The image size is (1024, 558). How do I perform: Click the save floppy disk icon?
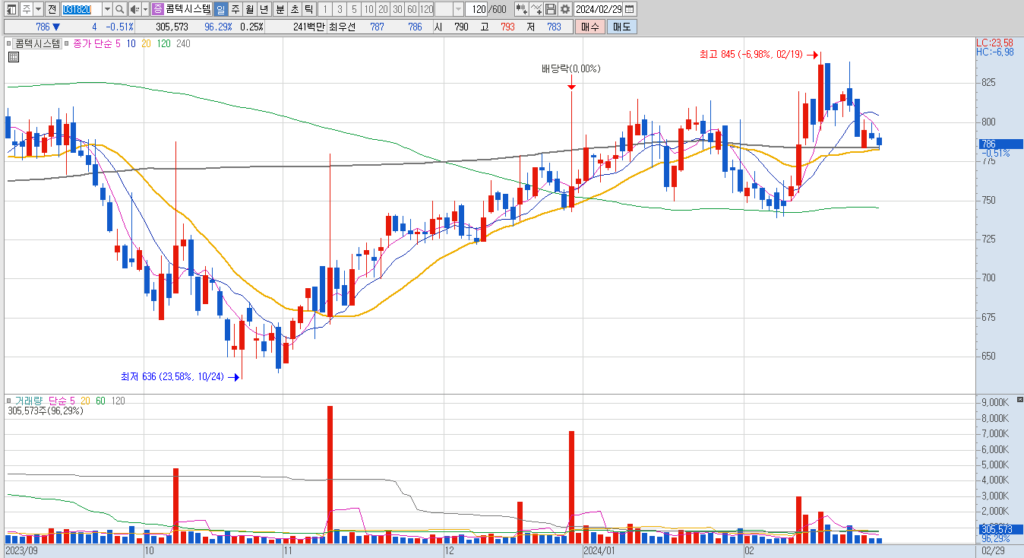click(551, 9)
